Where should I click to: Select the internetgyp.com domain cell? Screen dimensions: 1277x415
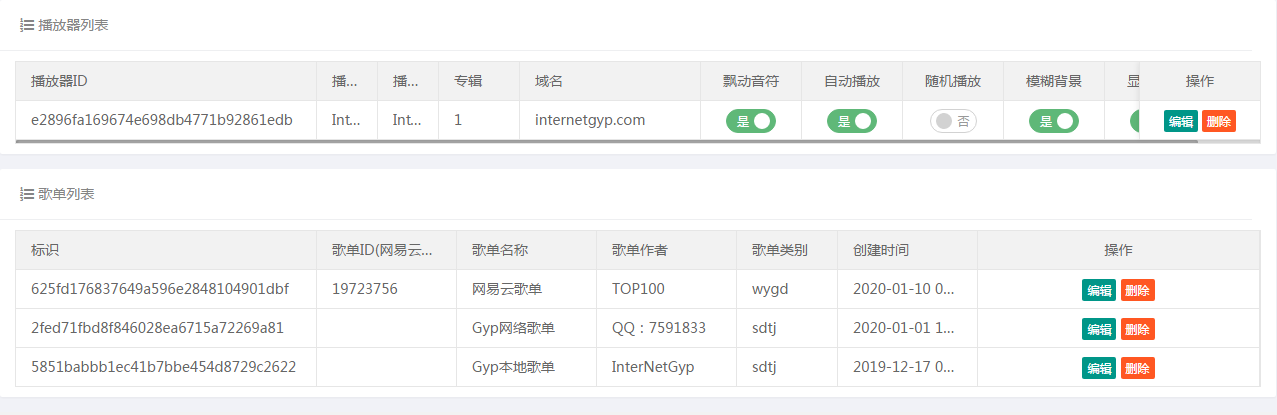590,120
